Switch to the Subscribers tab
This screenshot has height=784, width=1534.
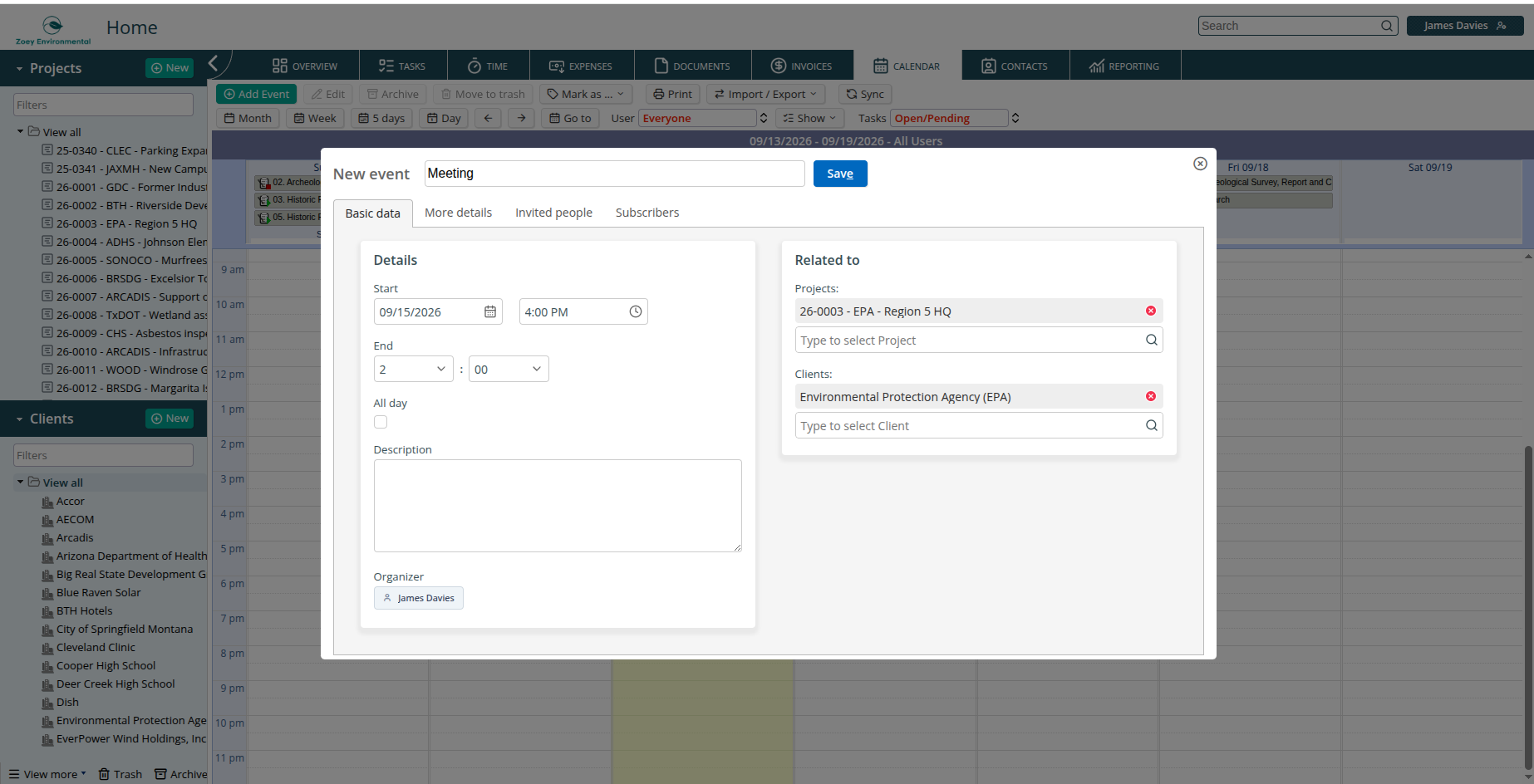click(x=647, y=213)
